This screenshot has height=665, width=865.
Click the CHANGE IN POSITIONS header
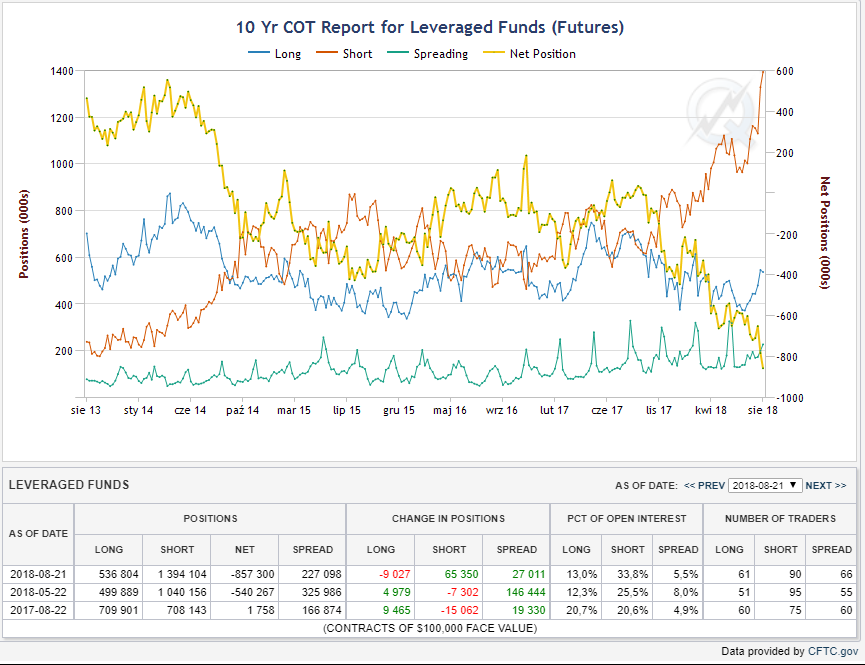[448, 519]
